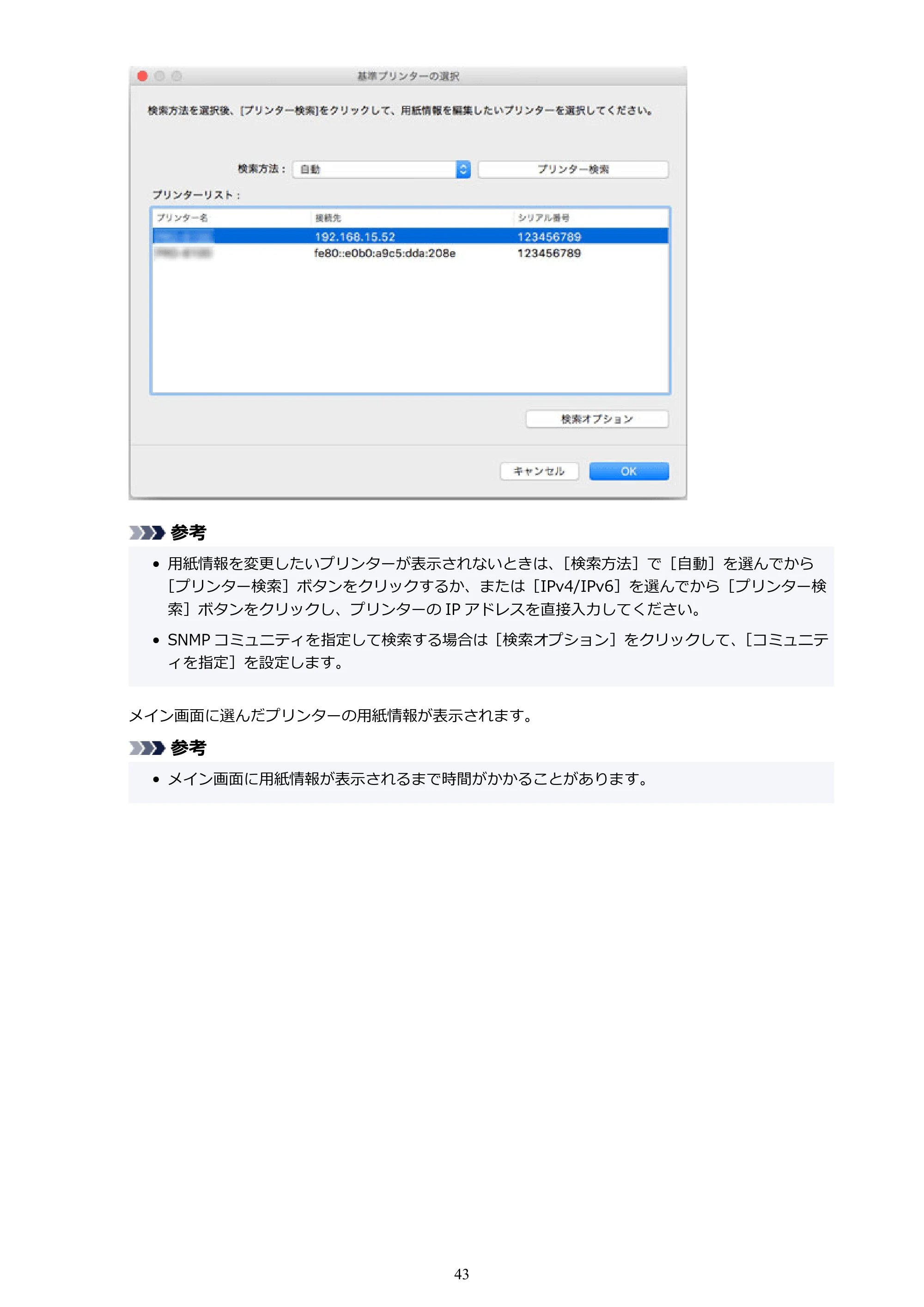Viewport: 924px width, 1307px height.
Task: Select the row with fe80::e0b0:a9c5:dda:208e
Action: point(410,253)
